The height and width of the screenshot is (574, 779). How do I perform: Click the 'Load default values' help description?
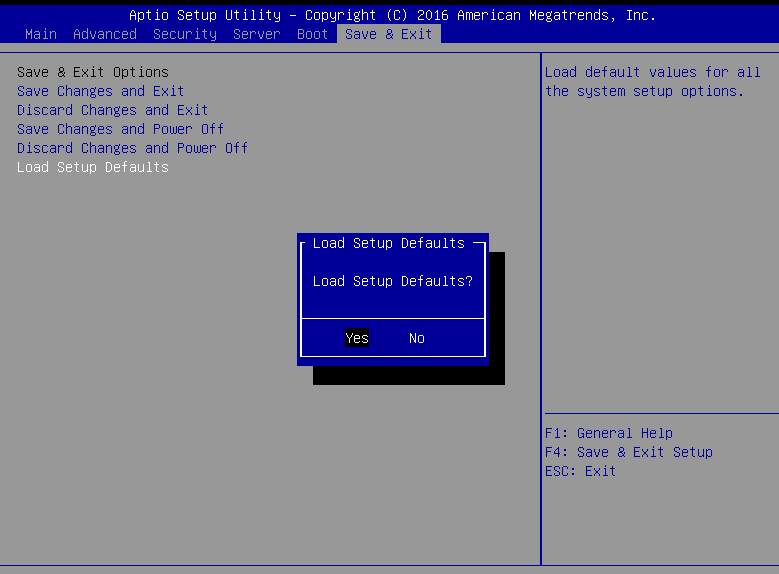[652, 82]
